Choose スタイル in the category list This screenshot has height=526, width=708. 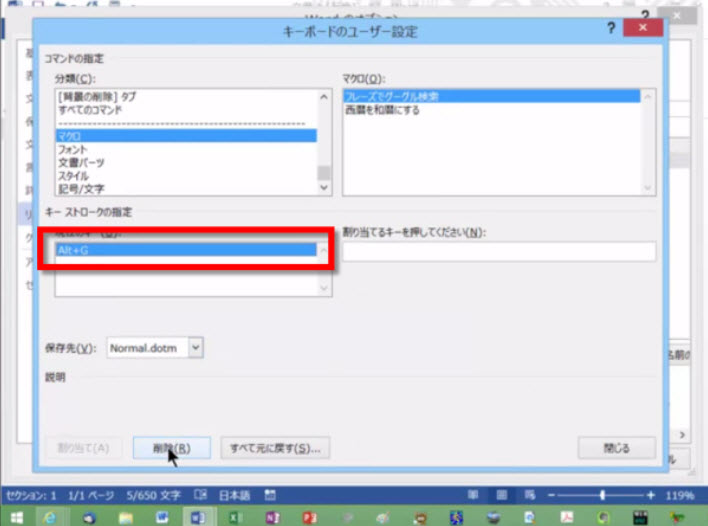73,175
